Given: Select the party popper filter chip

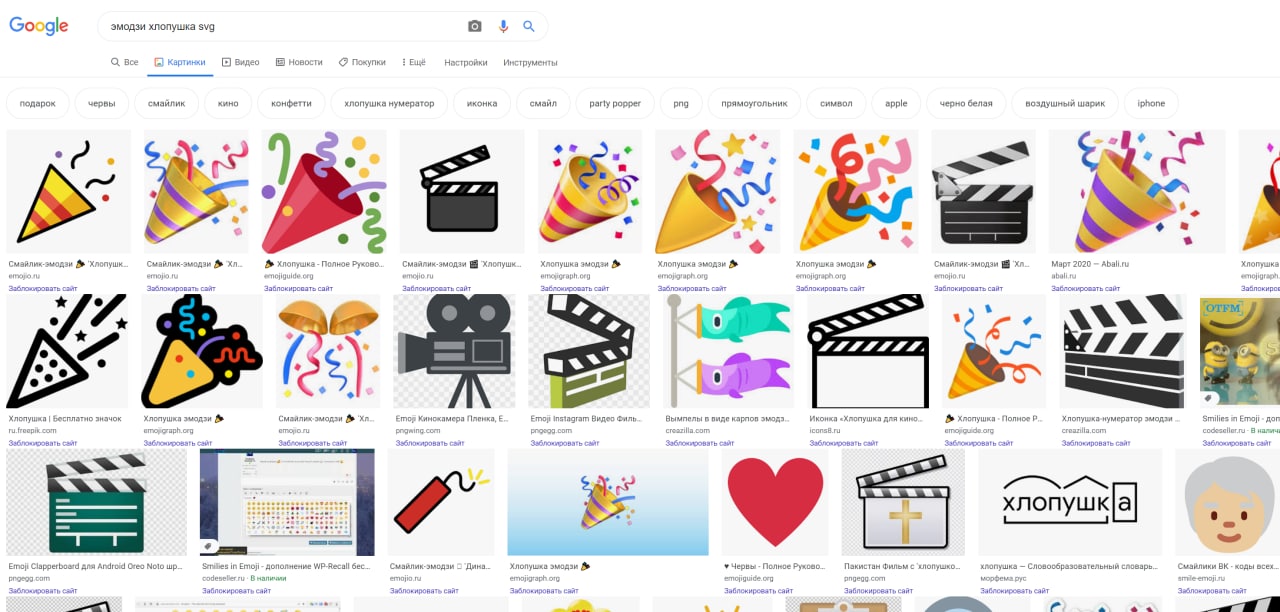Looking at the screenshot, I should (x=615, y=103).
